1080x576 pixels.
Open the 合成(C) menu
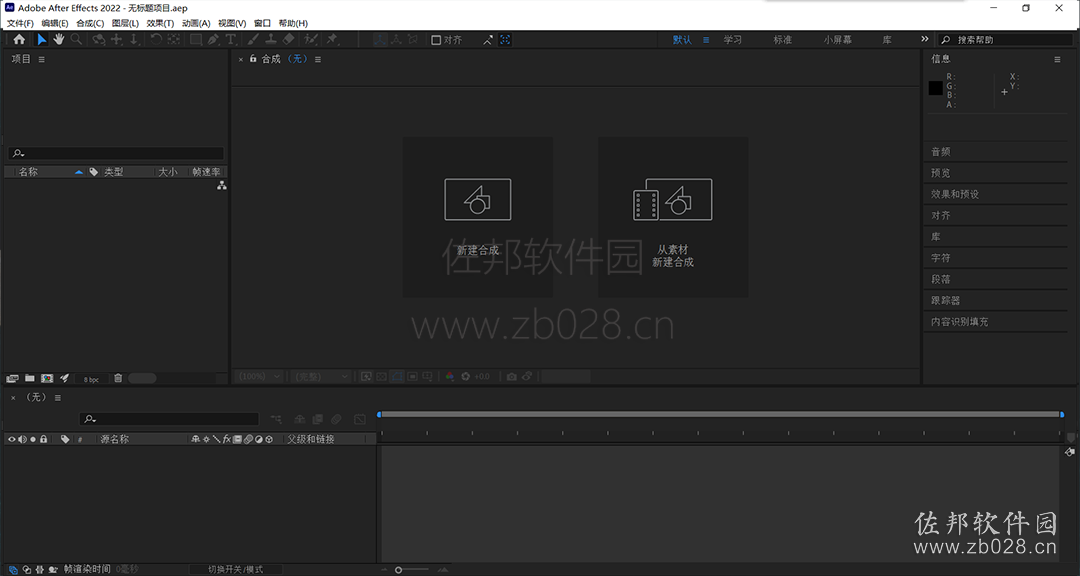pos(90,23)
